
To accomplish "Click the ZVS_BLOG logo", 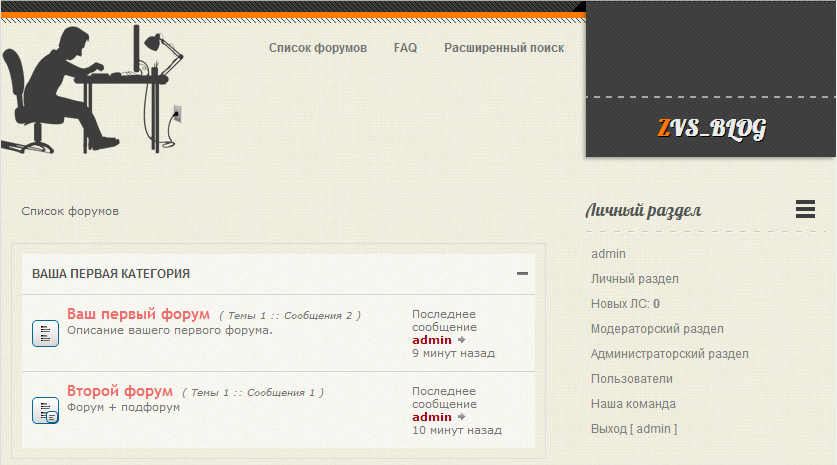I will coord(711,128).
